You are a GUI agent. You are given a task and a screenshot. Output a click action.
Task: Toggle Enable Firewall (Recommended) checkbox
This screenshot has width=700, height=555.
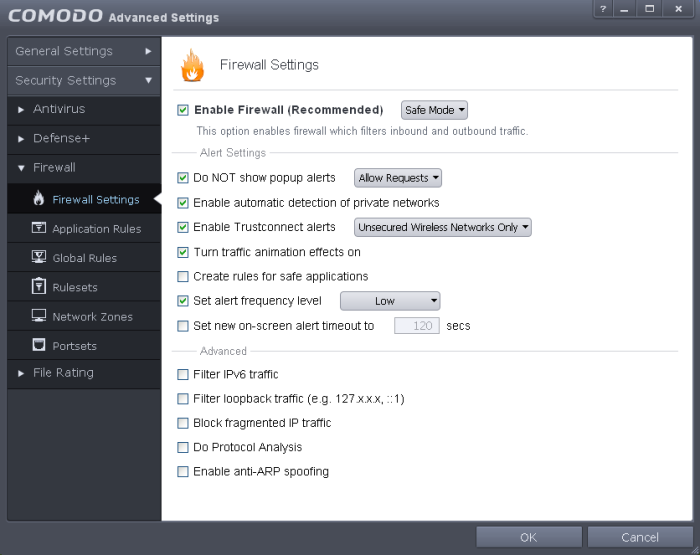(183, 110)
